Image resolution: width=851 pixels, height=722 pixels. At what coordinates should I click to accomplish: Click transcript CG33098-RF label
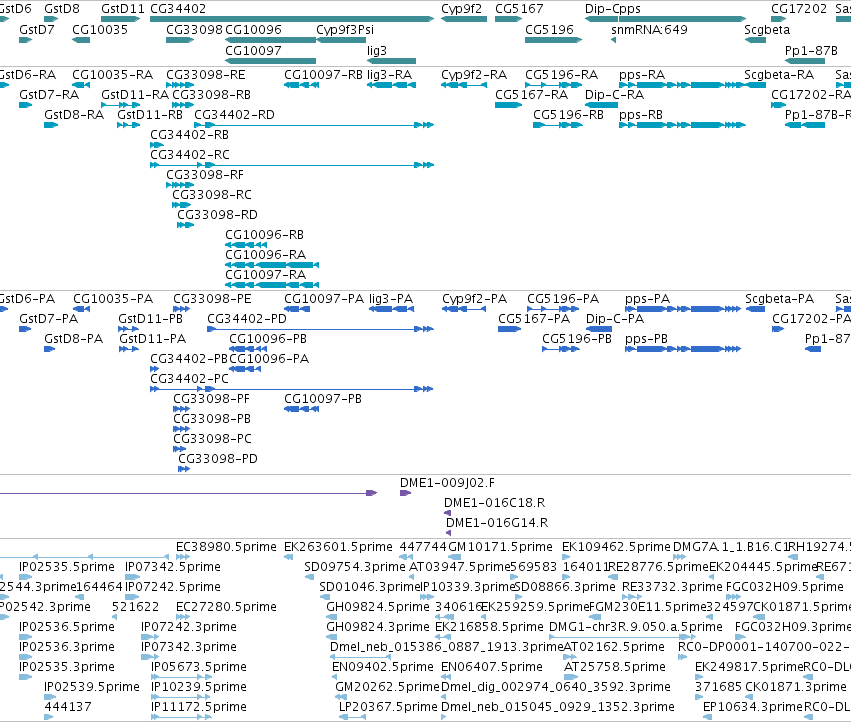pos(205,175)
